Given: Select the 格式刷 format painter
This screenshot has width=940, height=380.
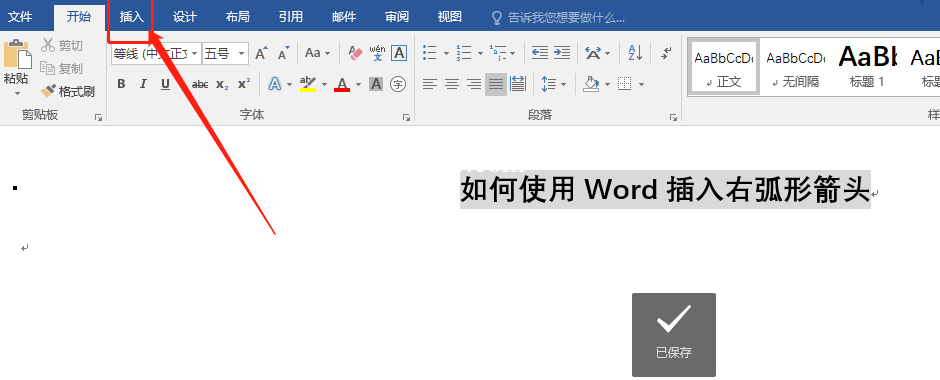Looking at the screenshot, I should [68, 92].
